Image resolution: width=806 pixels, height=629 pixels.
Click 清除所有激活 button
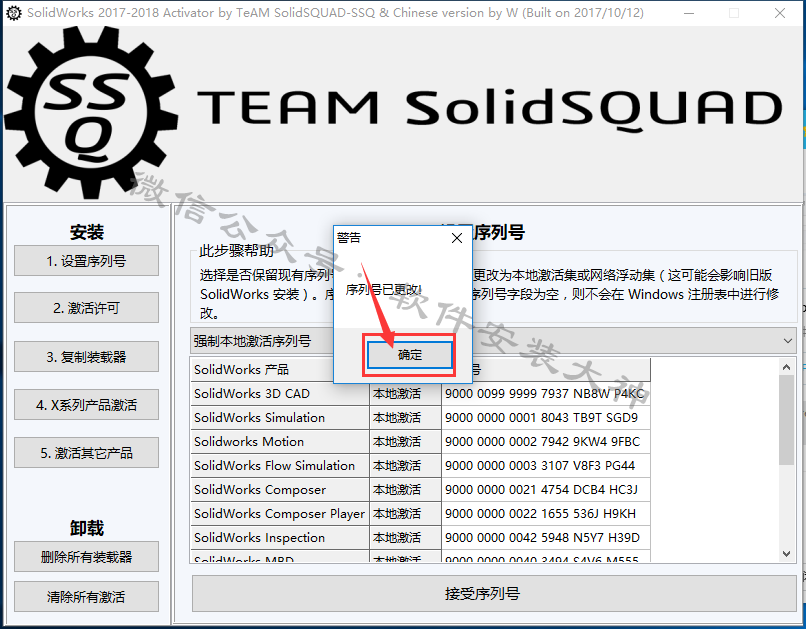(x=86, y=597)
